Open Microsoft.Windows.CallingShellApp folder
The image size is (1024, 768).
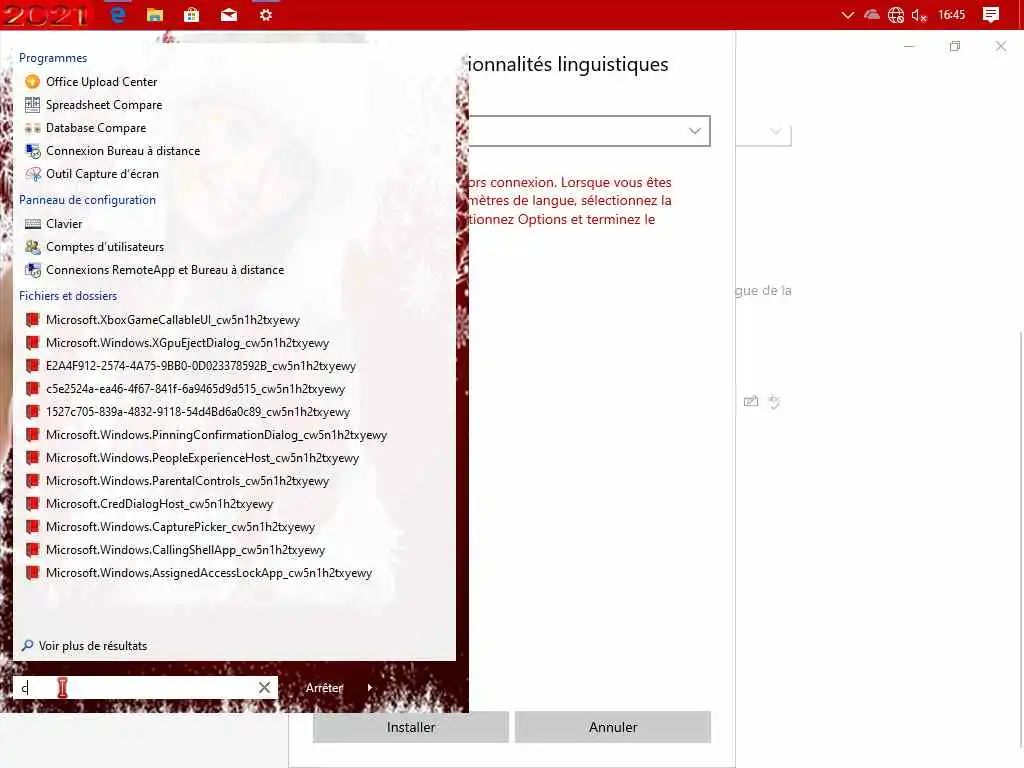tap(185, 550)
